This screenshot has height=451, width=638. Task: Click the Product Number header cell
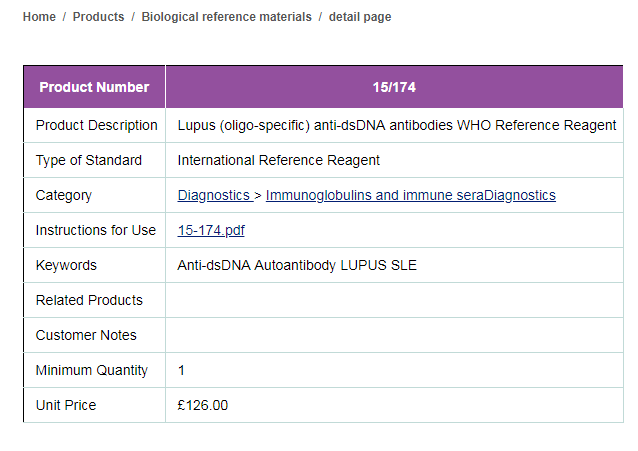click(94, 87)
